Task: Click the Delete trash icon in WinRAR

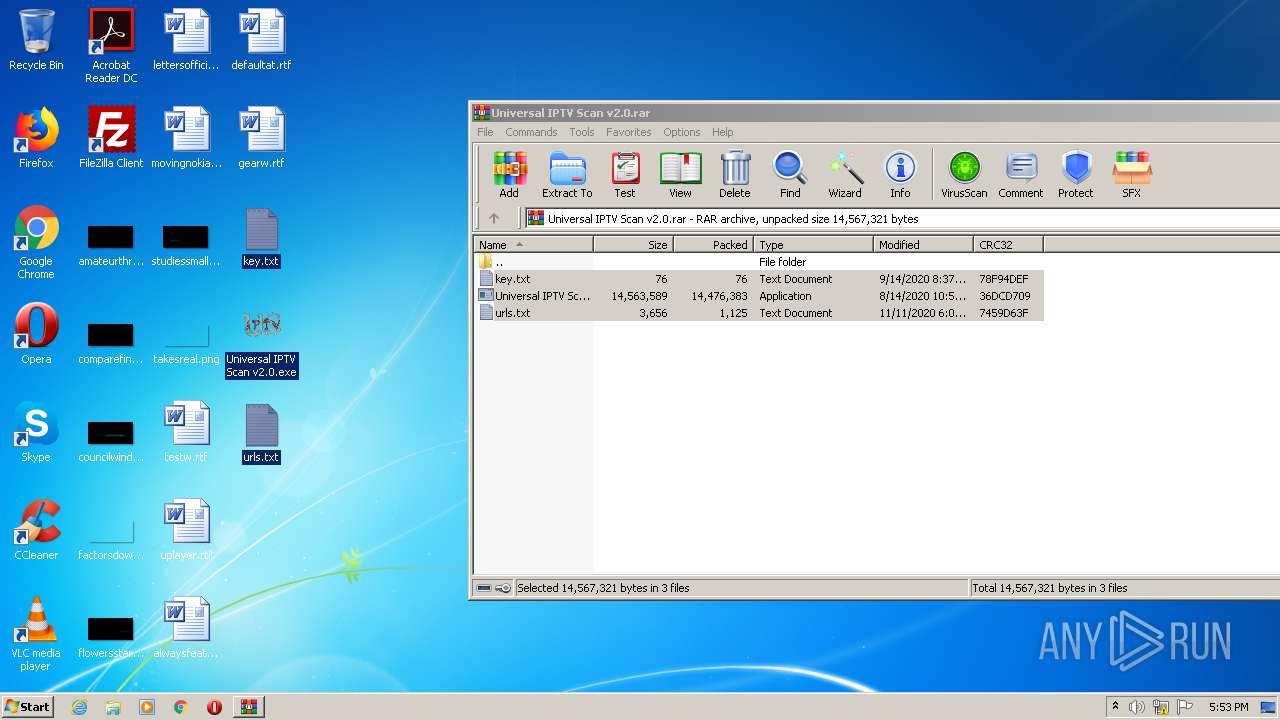Action: [x=735, y=175]
